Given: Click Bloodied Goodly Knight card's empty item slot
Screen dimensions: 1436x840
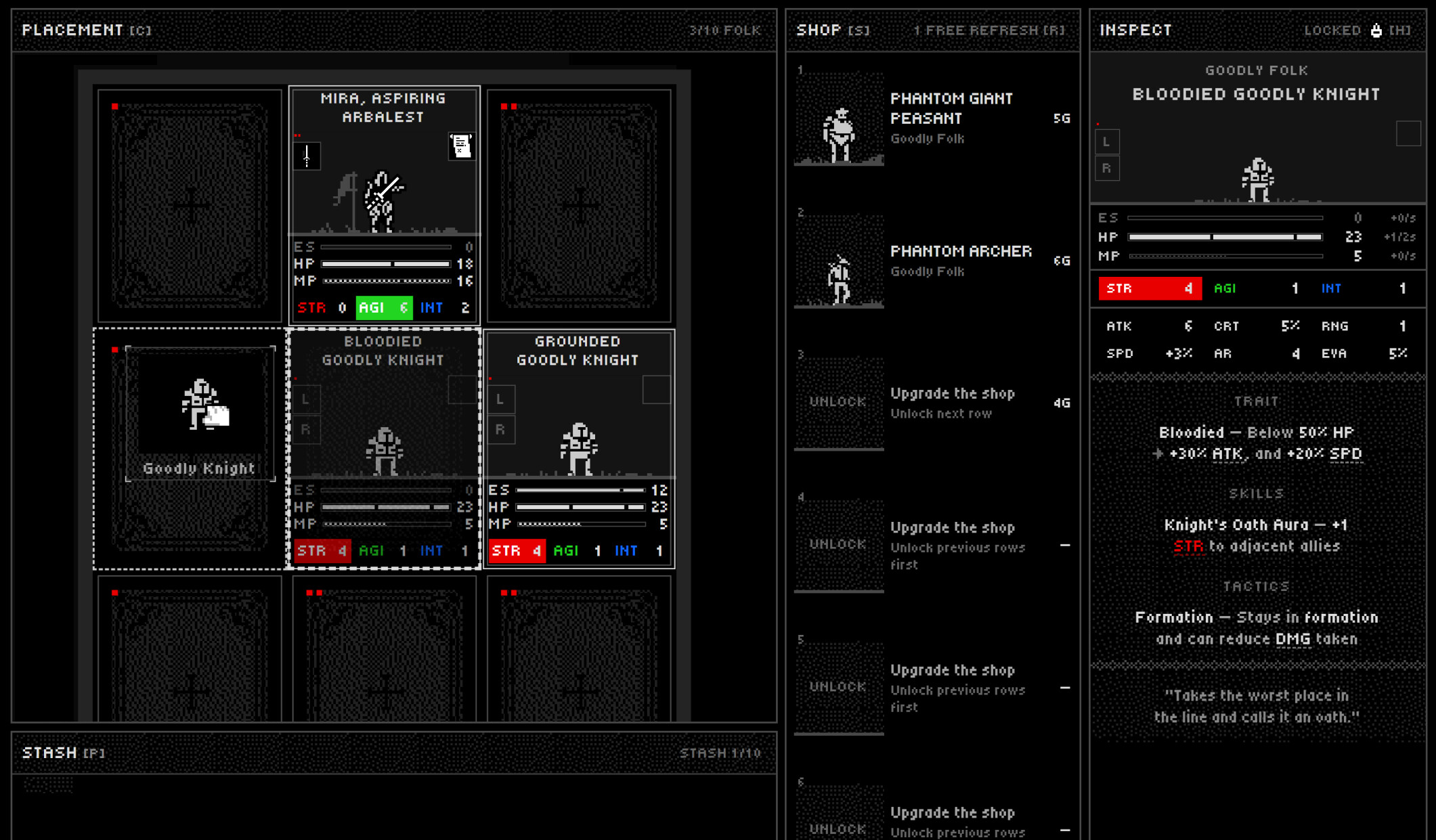Looking at the screenshot, I should [462, 390].
